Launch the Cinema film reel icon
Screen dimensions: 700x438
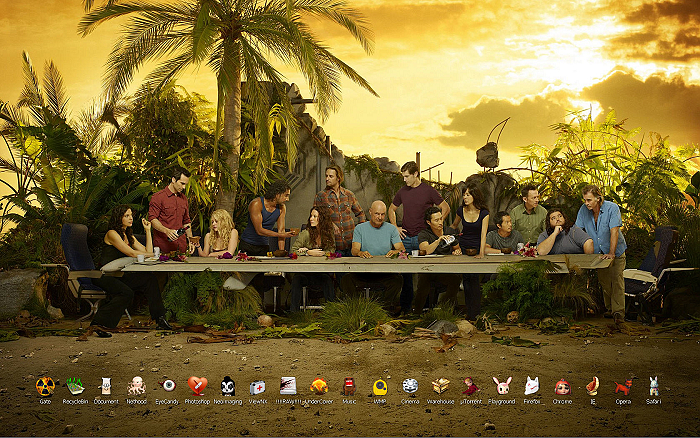[410, 386]
